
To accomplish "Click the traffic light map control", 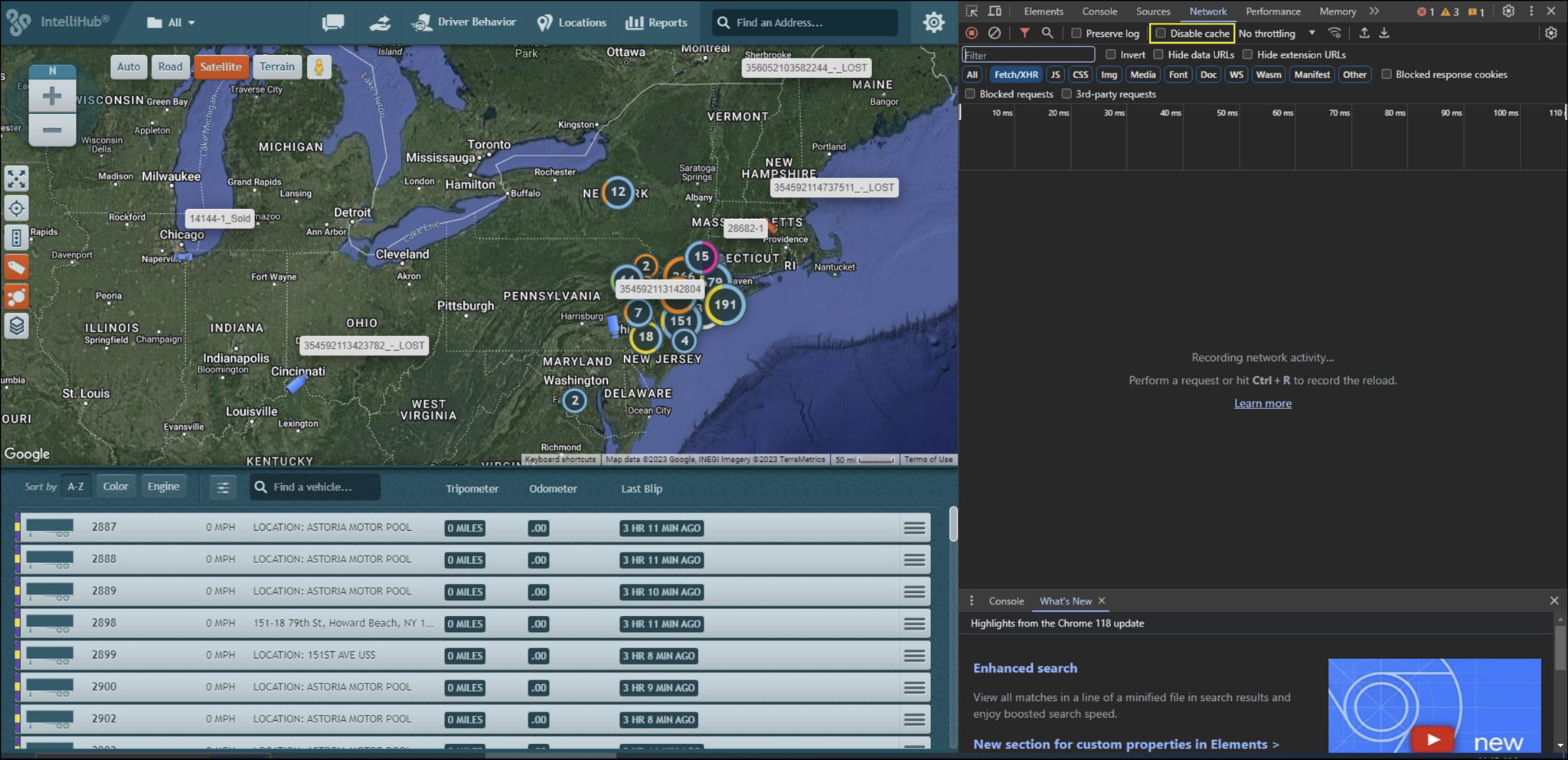I will [16, 237].
